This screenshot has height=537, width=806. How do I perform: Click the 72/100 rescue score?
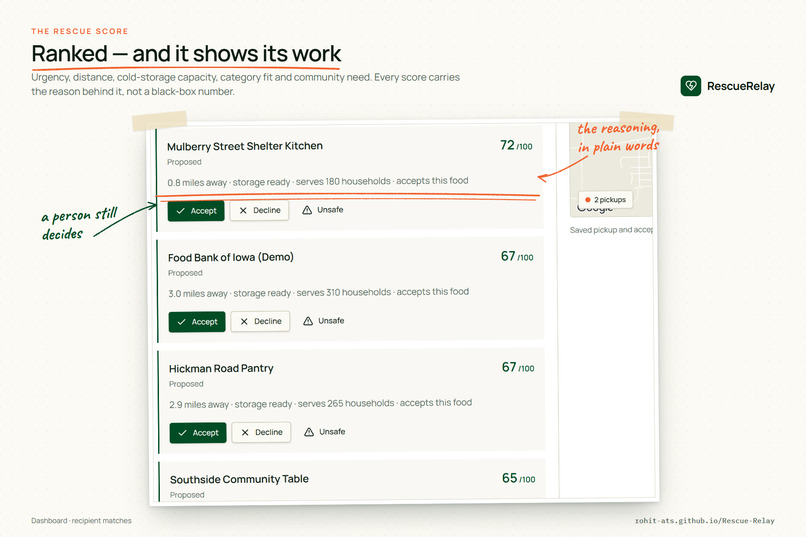point(516,145)
